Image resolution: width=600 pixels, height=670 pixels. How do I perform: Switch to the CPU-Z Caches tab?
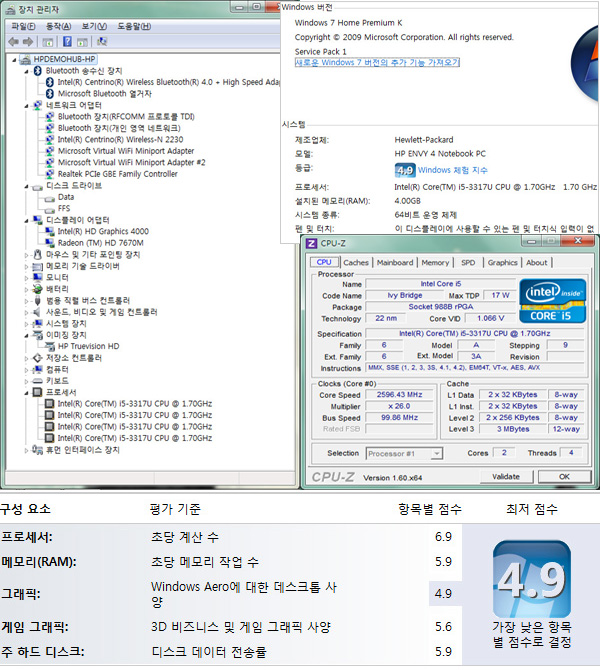356,263
